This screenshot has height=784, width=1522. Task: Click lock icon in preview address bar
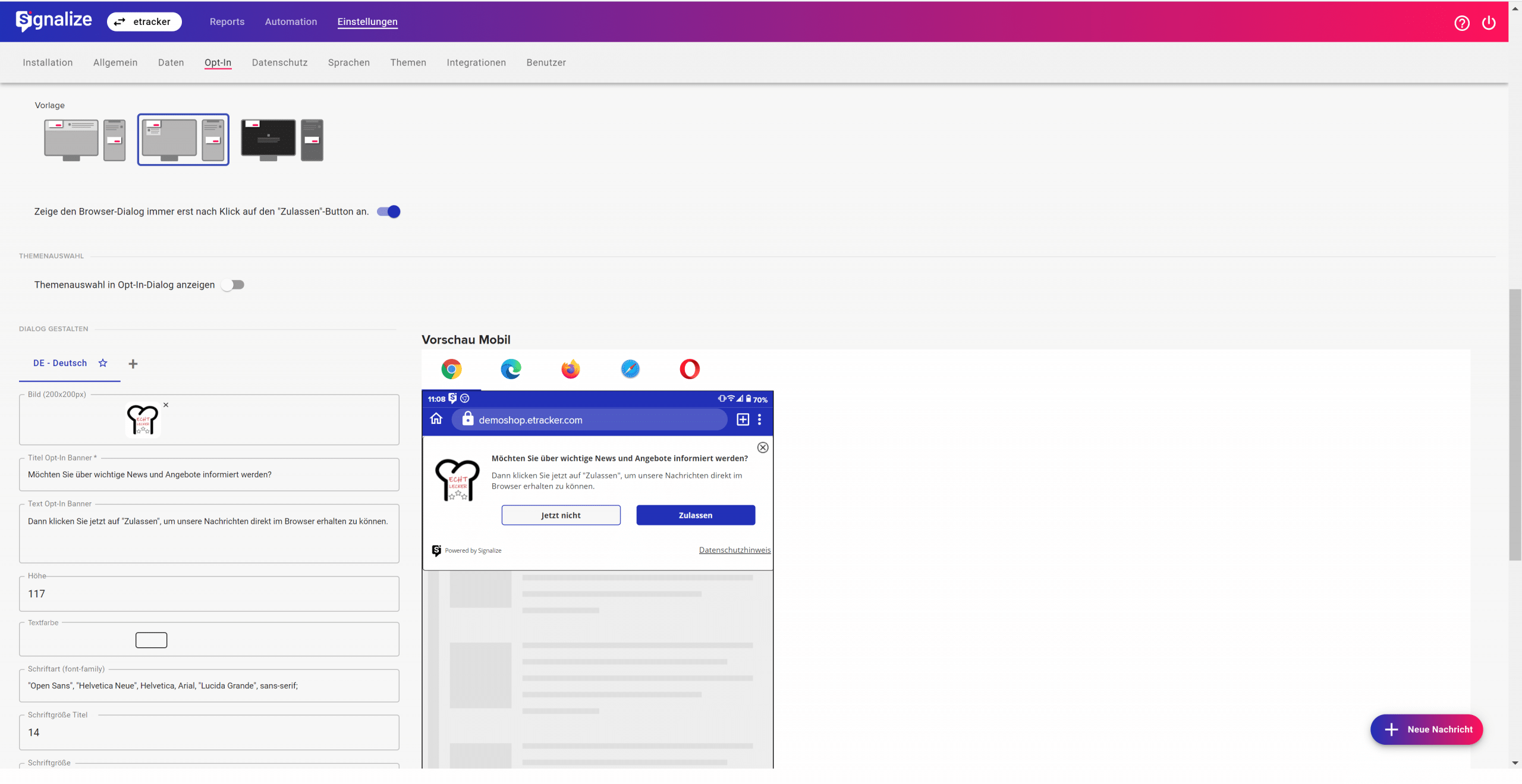(x=468, y=419)
